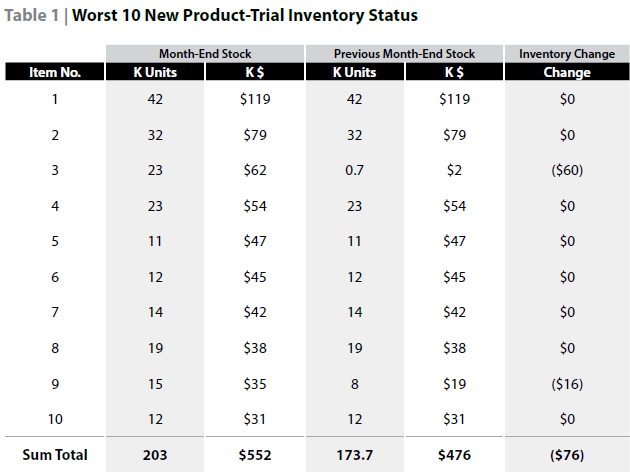Viewport: 630px width, 473px height.
Task: Click the 'Inventory Change' group header
Action: (566, 54)
